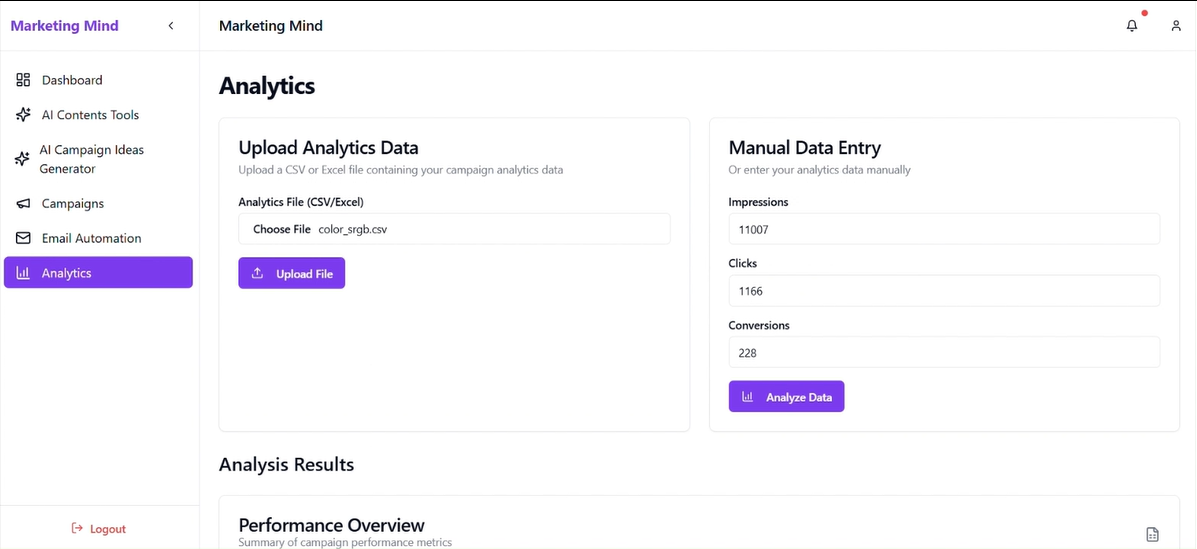Collapse the sidebar with the chevron arrow

171,26
